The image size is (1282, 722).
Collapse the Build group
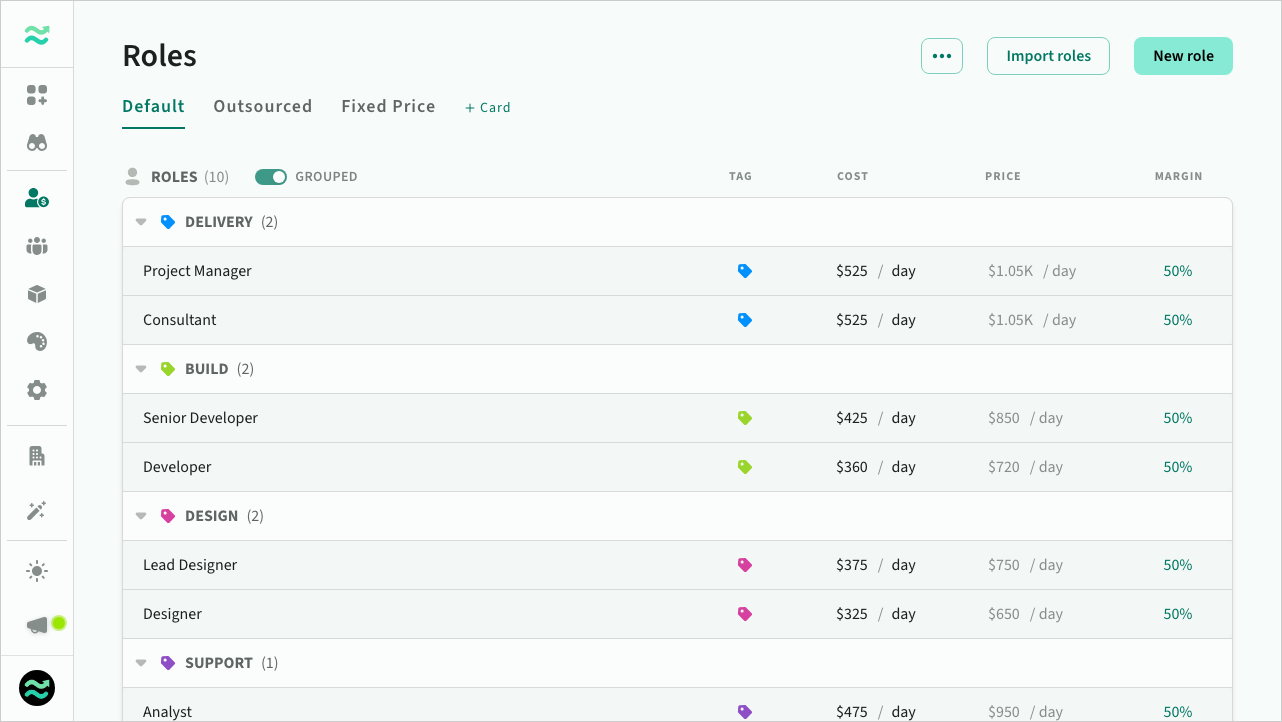click(x=141, y=369)
